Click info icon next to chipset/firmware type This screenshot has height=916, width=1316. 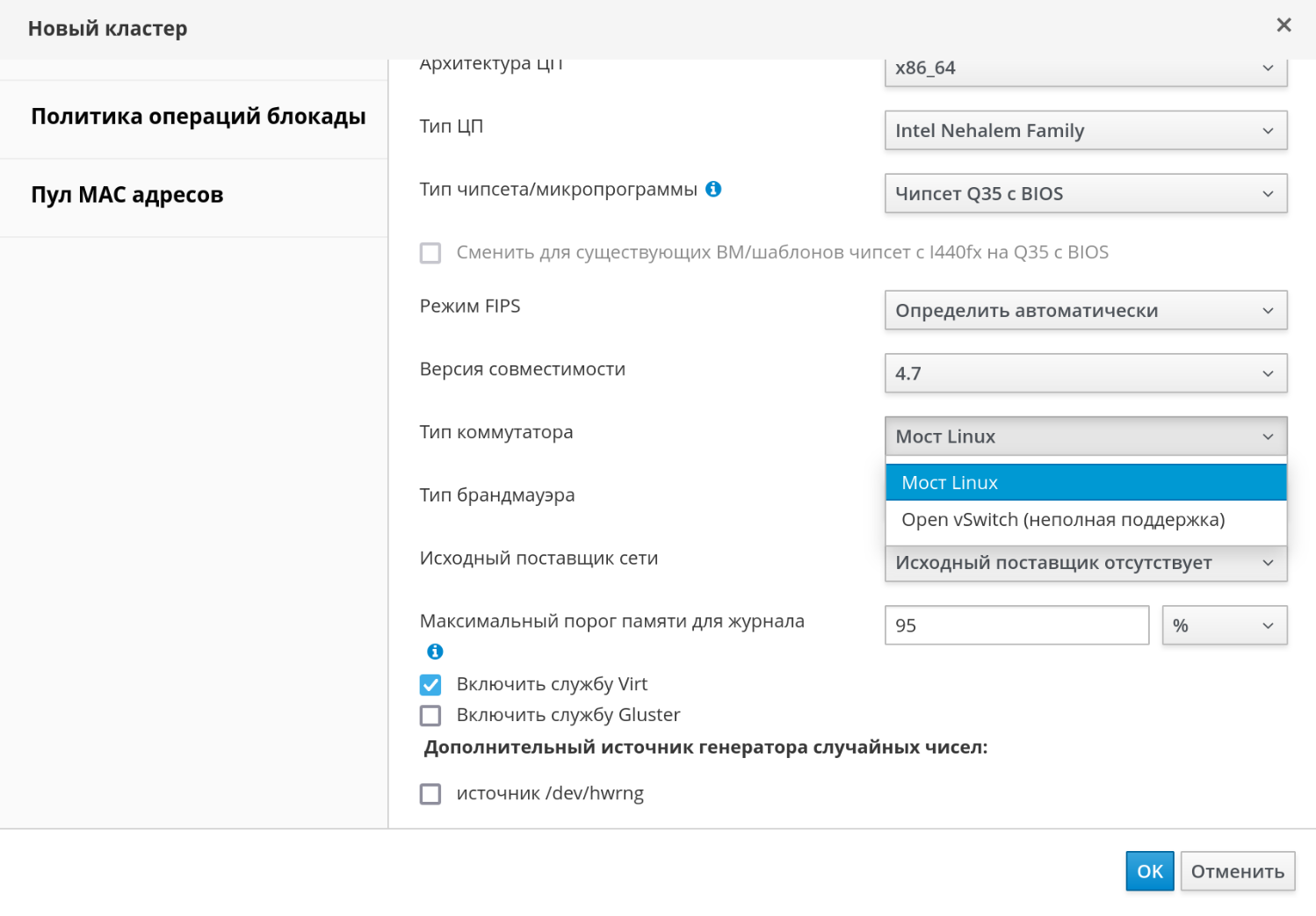[x=713, y=189]
